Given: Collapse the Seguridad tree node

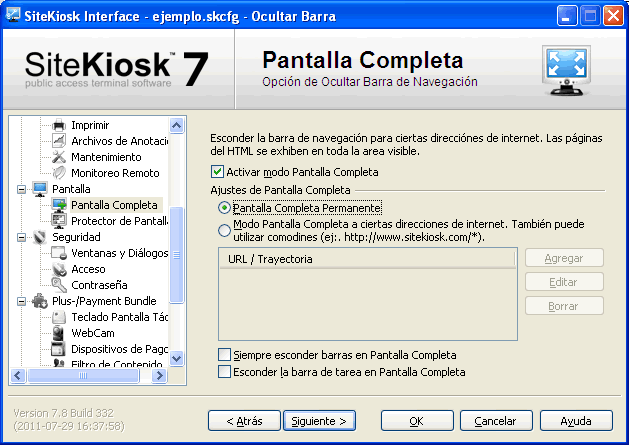Looking at the screenshot, I should click(x=22, y=237).
